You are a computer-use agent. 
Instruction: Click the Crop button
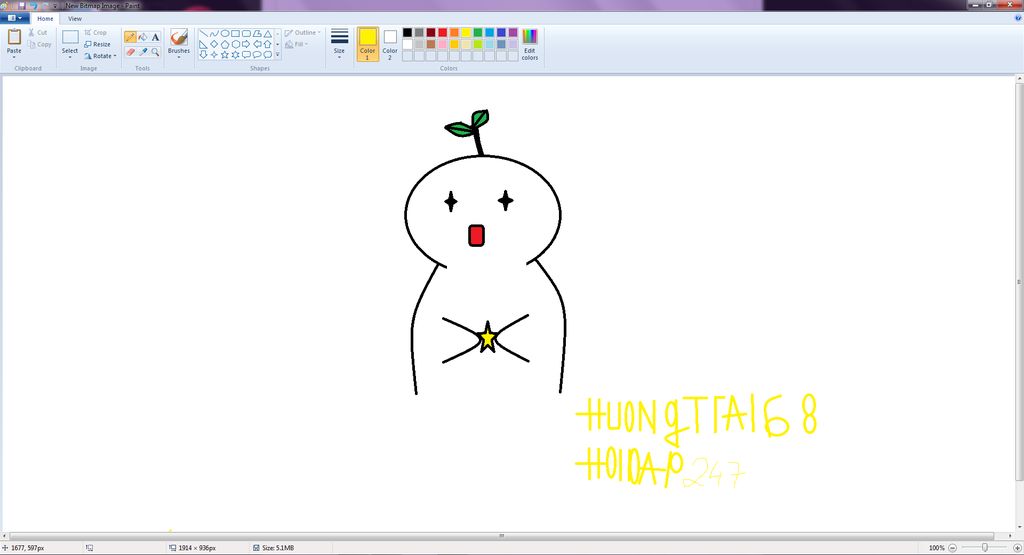click(x=95, y=33)
